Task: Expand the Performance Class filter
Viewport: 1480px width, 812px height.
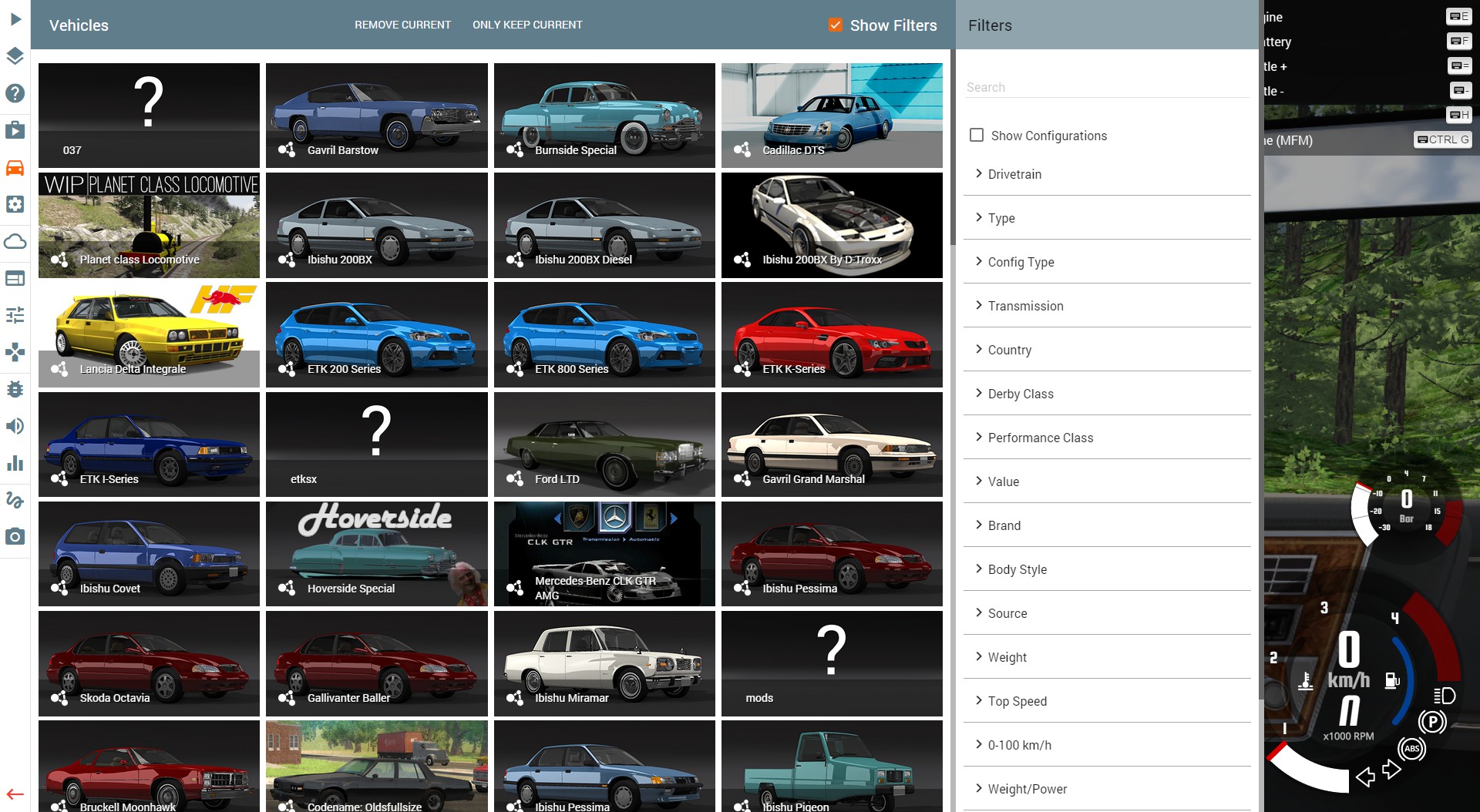Action: (x=1107, y=438)
